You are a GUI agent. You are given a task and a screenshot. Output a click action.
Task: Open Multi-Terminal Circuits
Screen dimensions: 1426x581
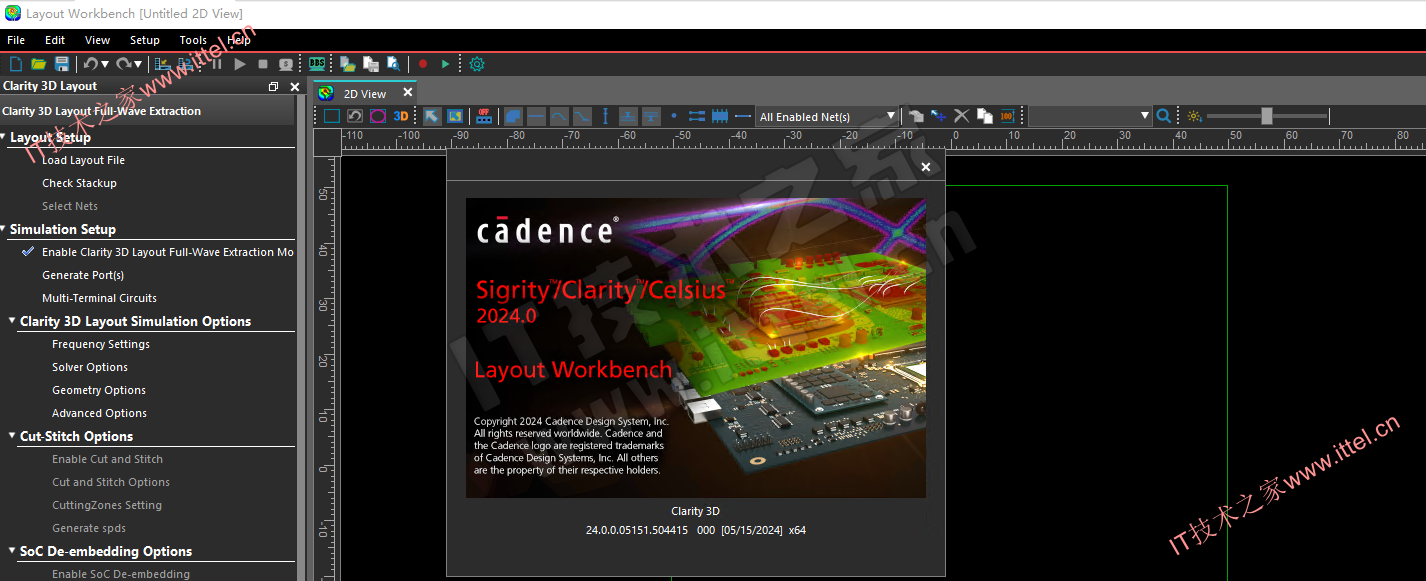click(99, 298)
